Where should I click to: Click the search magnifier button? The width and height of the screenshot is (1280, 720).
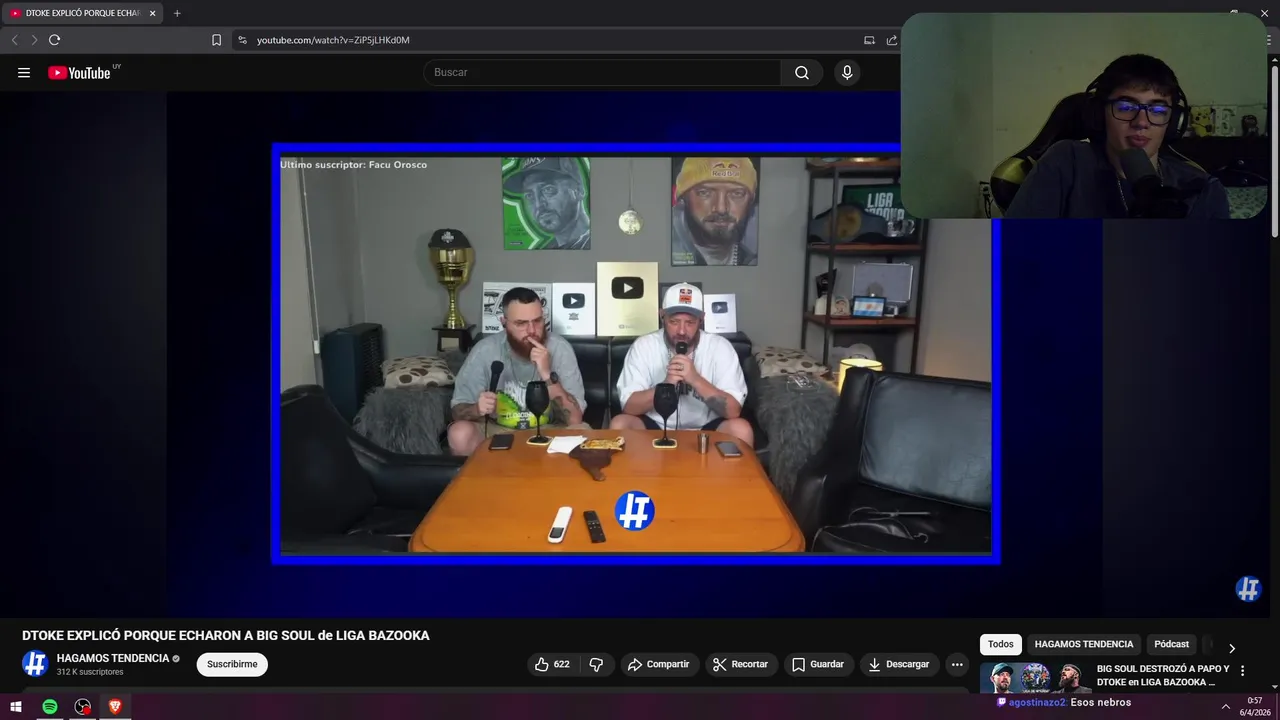point(802,72)
